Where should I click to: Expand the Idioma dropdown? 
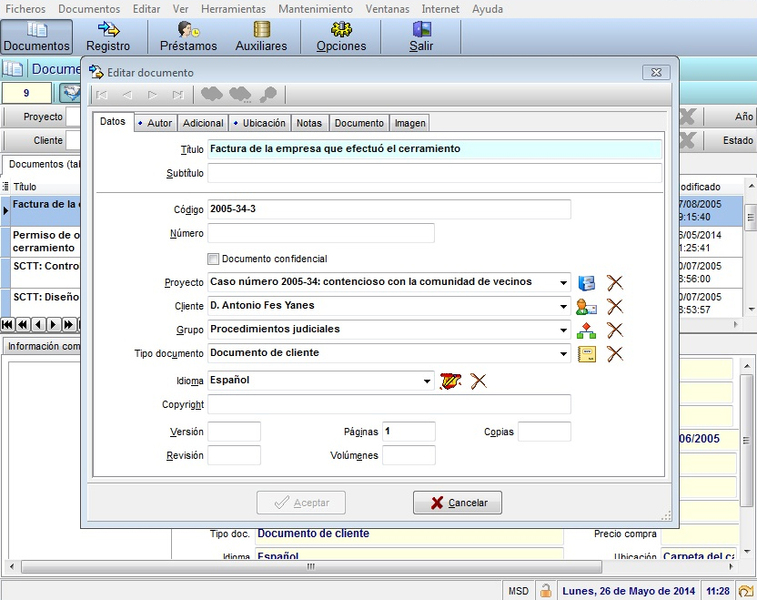(x=428, y=381)
